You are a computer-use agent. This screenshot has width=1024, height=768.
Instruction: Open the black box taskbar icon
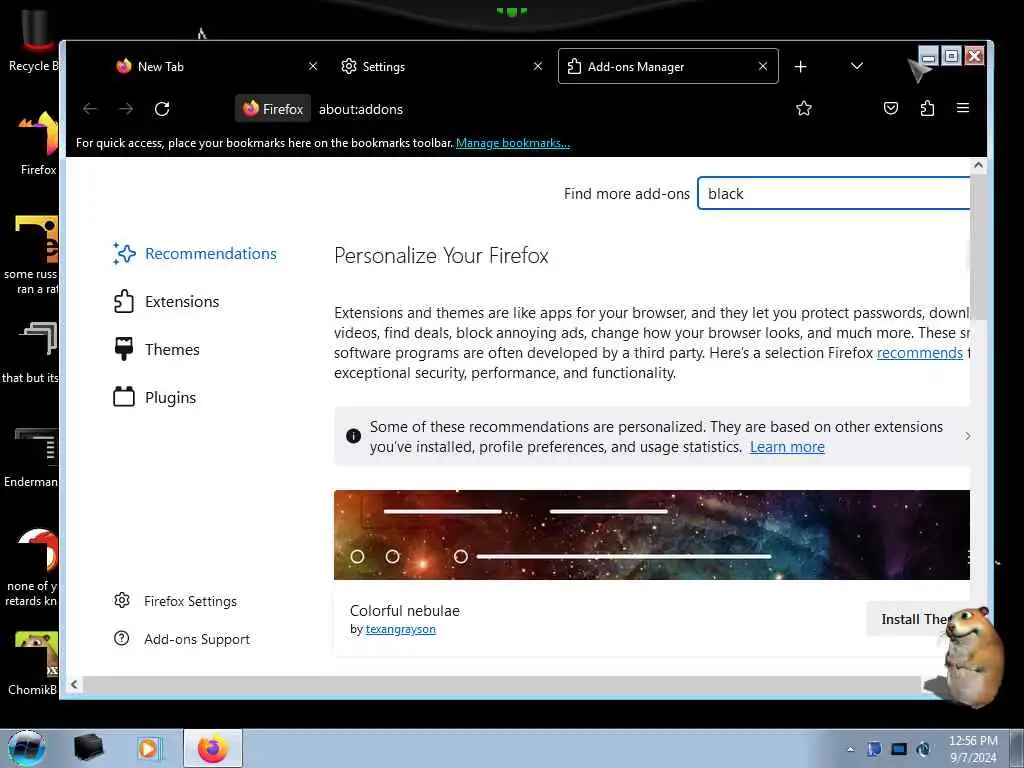(x=88, y=748)
